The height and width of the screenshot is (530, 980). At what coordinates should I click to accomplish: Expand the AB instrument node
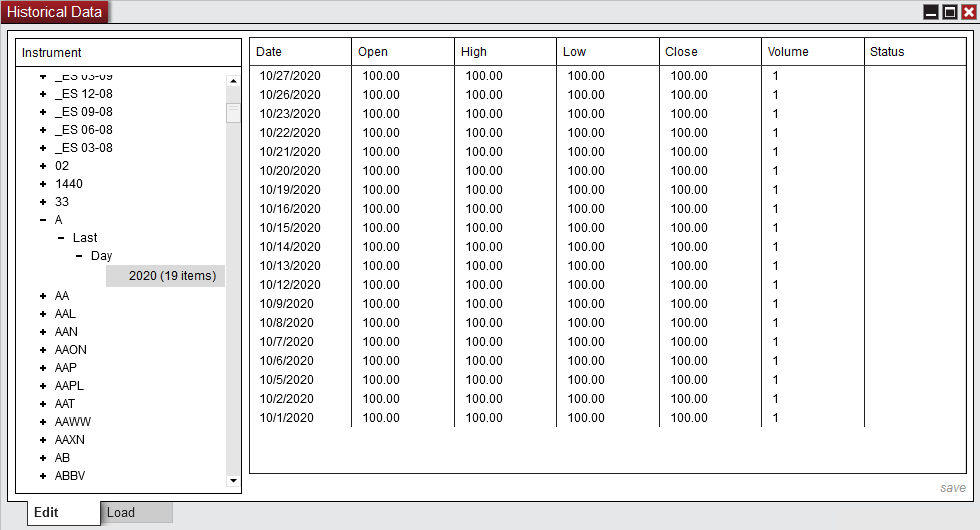[43, 458]
